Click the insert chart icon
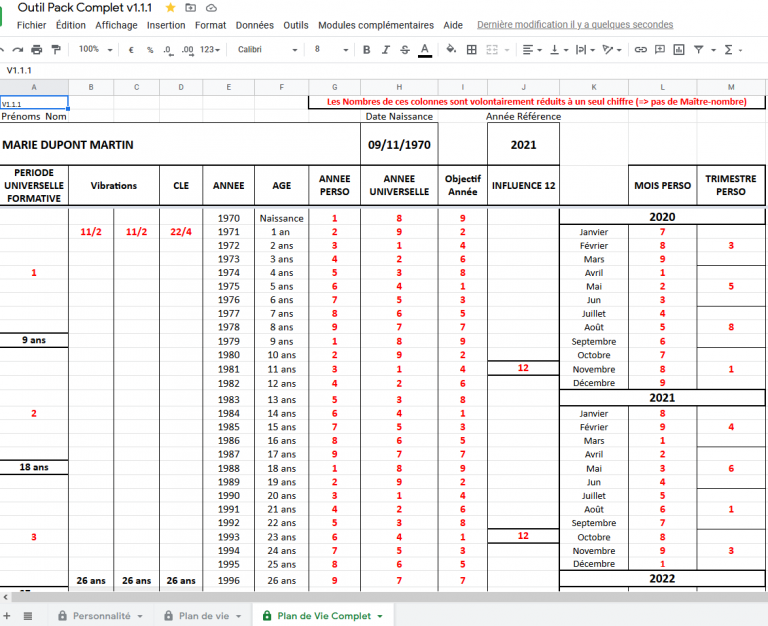This screenshot has height=626, width=768. 677,49
